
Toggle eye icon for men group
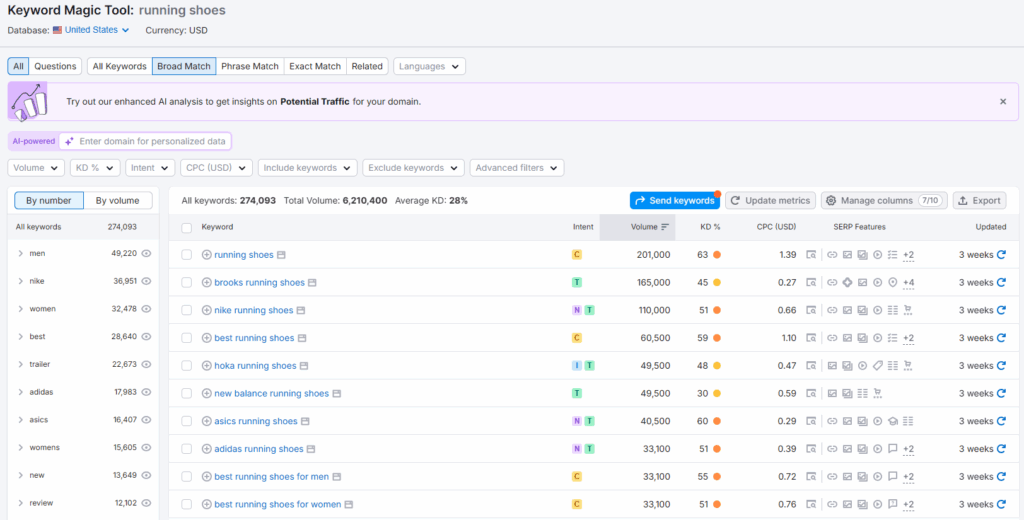point(146,253)
